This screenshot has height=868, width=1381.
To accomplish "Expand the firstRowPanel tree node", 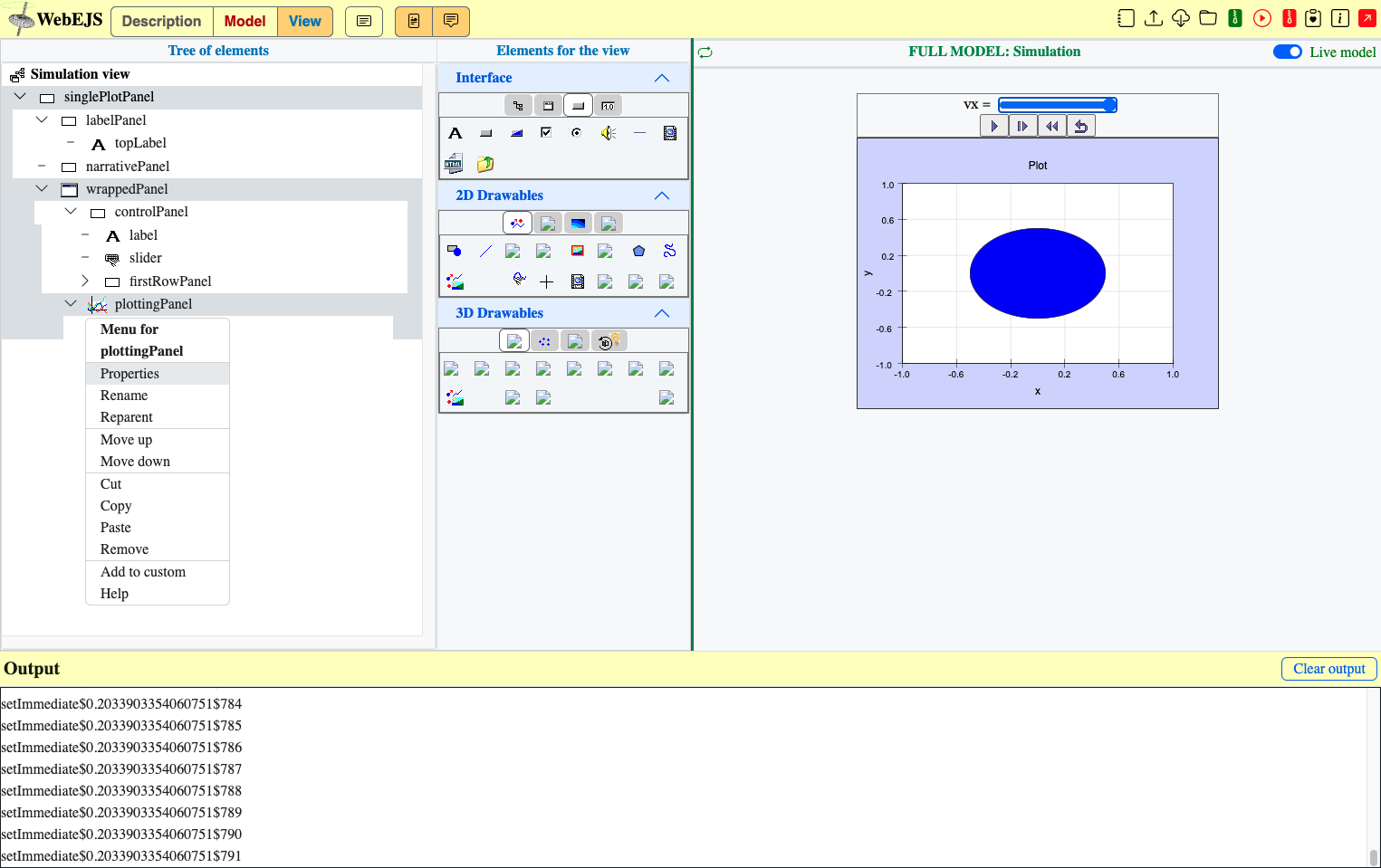I will point(85,281).
